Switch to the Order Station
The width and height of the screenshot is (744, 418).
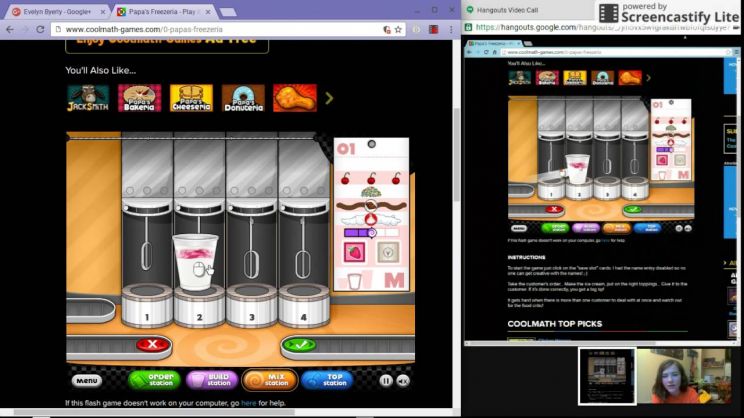[x=154, y=380]
